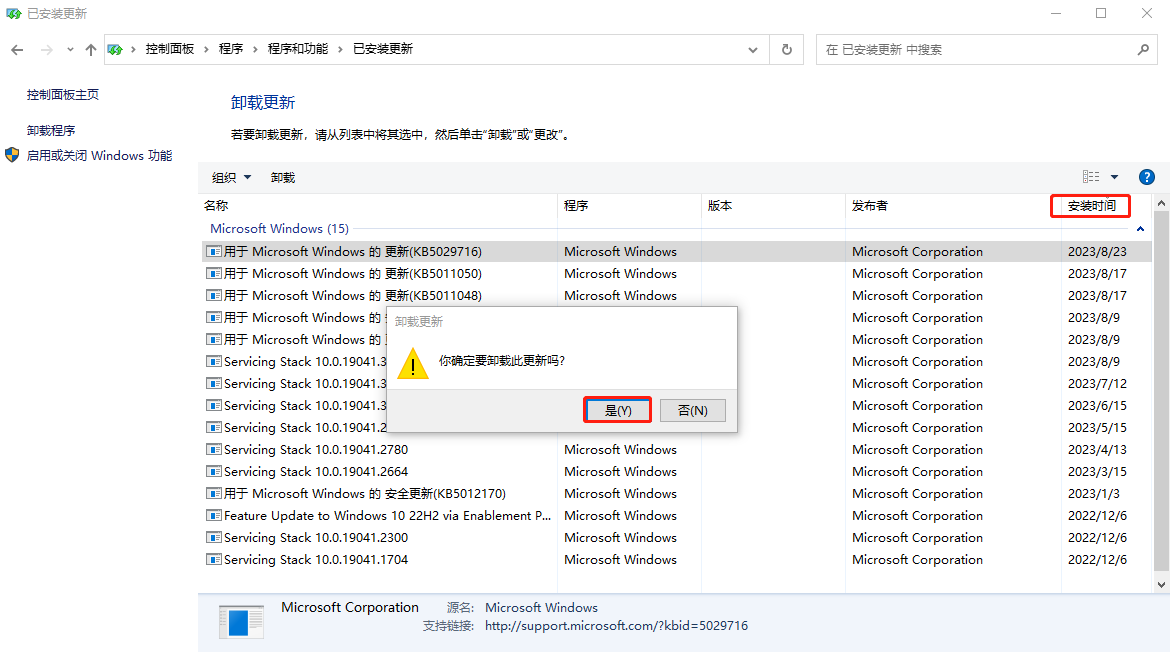The height and width of the screenshot is (652, 1170).
Task: Click the blue Help question mark icon
Action: [x=1147, y=177]
